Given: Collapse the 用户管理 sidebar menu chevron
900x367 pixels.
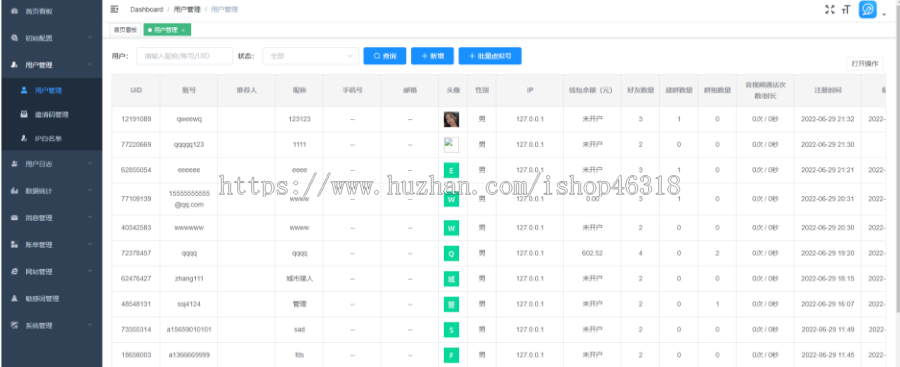Looking at the screenshot, I should click(x=90, y=65).
